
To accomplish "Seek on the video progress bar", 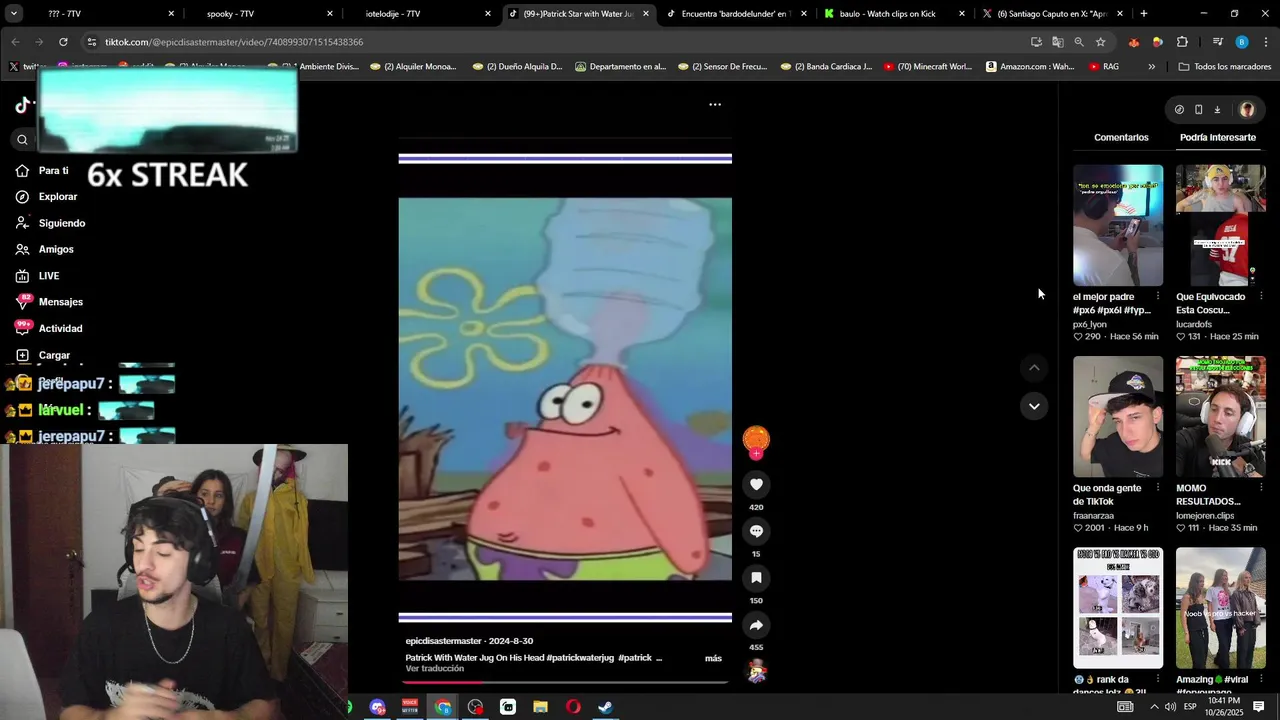I will pyautogui.click(x=565, y=682).
